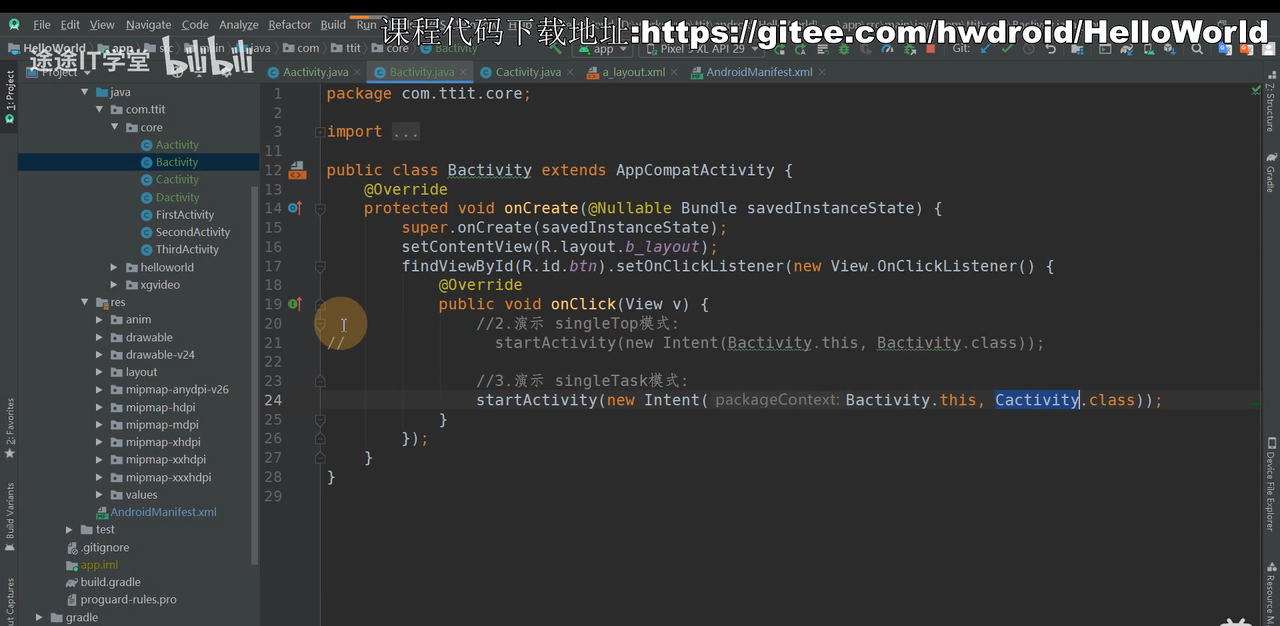Click the Git update project arrow
1280x626 pixels.
(984, 48)
